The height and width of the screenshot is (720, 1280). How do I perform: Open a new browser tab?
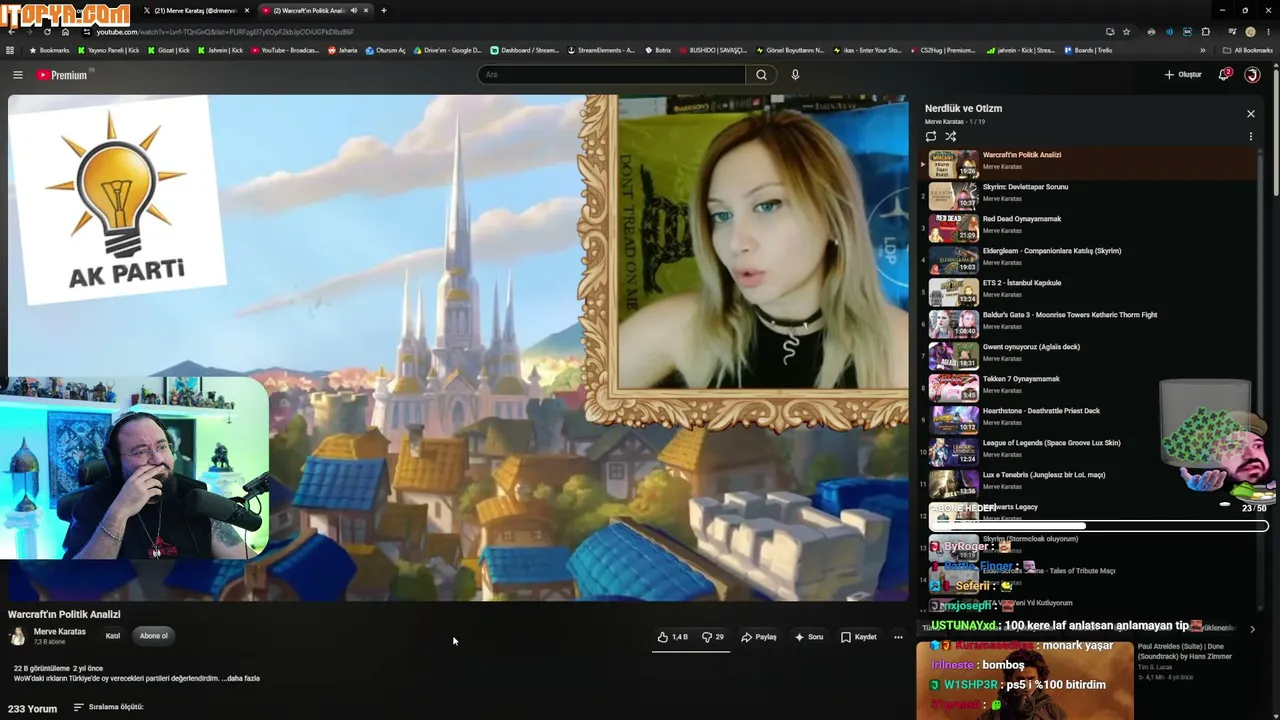pos(384,10)
